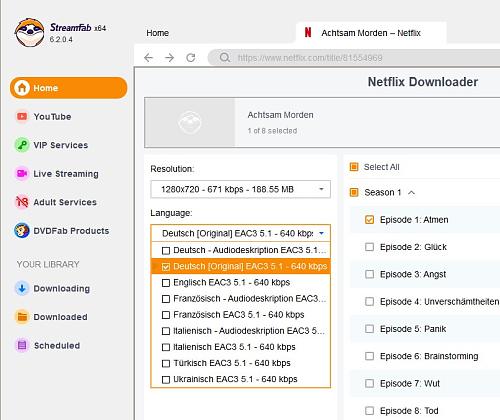500x420 pixels.
Task: Check Italienisch - Audiodeskription track
Action: 166,331
